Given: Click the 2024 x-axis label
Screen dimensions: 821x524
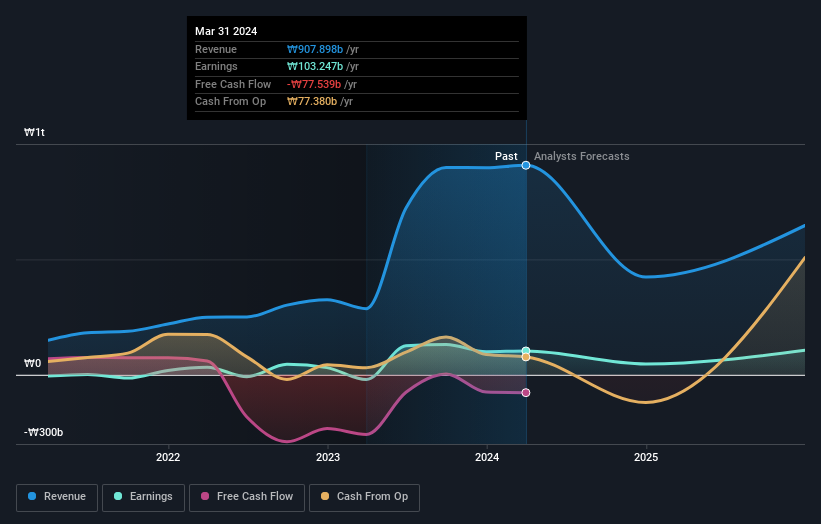Looking at the screenshot, I should point(487,457).
